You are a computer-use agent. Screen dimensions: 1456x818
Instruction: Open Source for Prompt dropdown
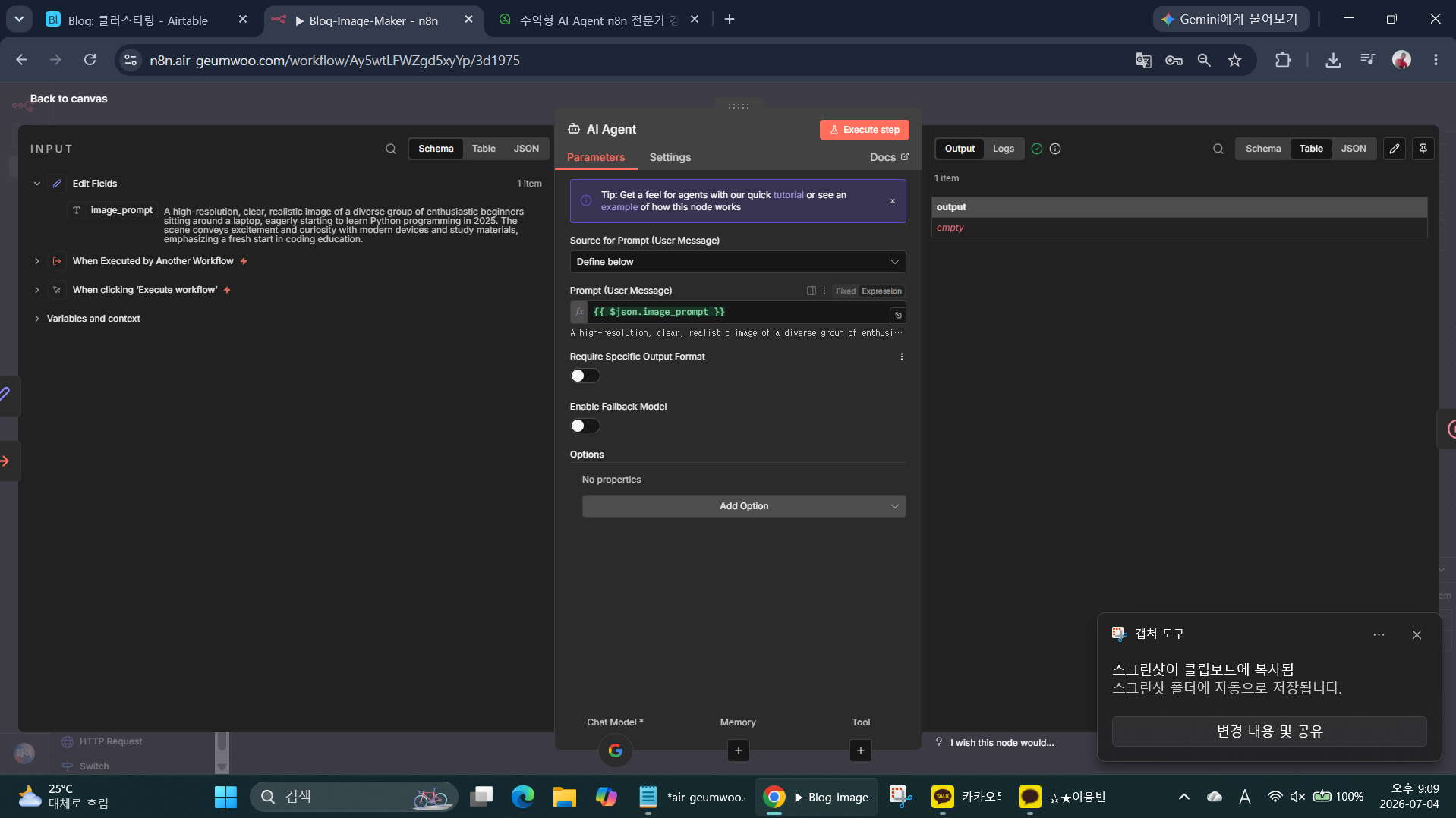click(x=737, y=262)
